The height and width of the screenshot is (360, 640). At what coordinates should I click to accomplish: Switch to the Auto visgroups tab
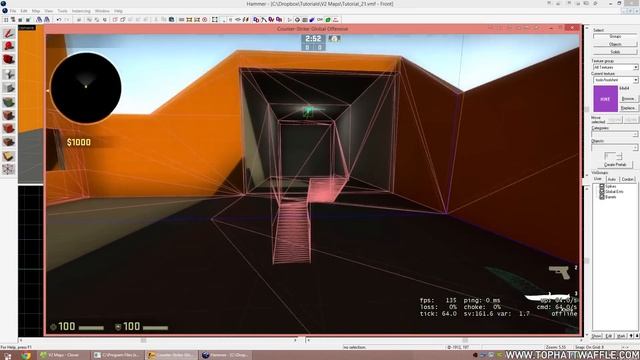pos(612,179)
